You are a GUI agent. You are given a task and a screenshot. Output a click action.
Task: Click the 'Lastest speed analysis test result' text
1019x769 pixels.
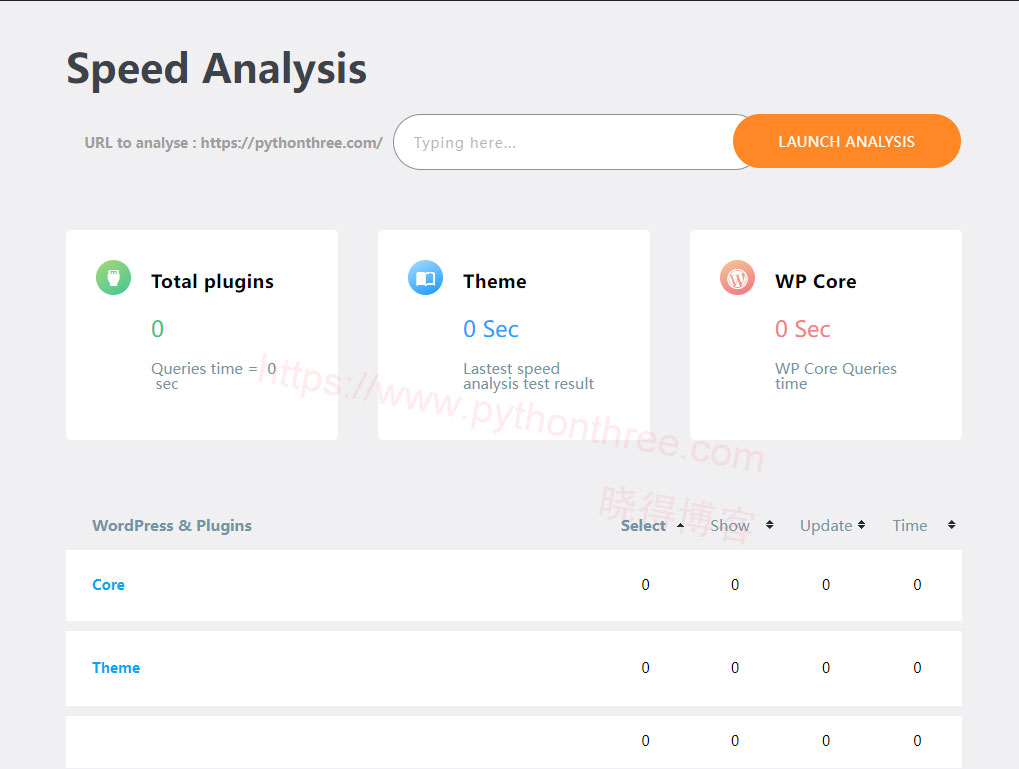528,376
